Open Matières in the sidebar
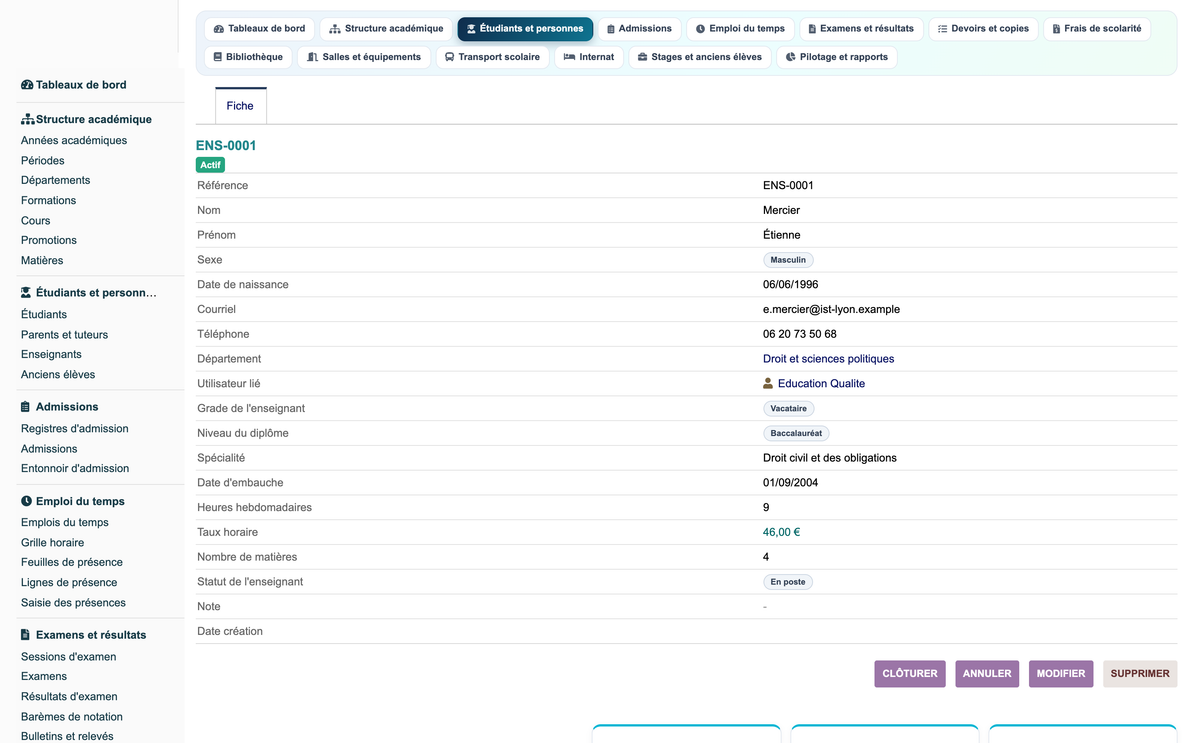Screen dimensions: 1200x743 point(42,261)
